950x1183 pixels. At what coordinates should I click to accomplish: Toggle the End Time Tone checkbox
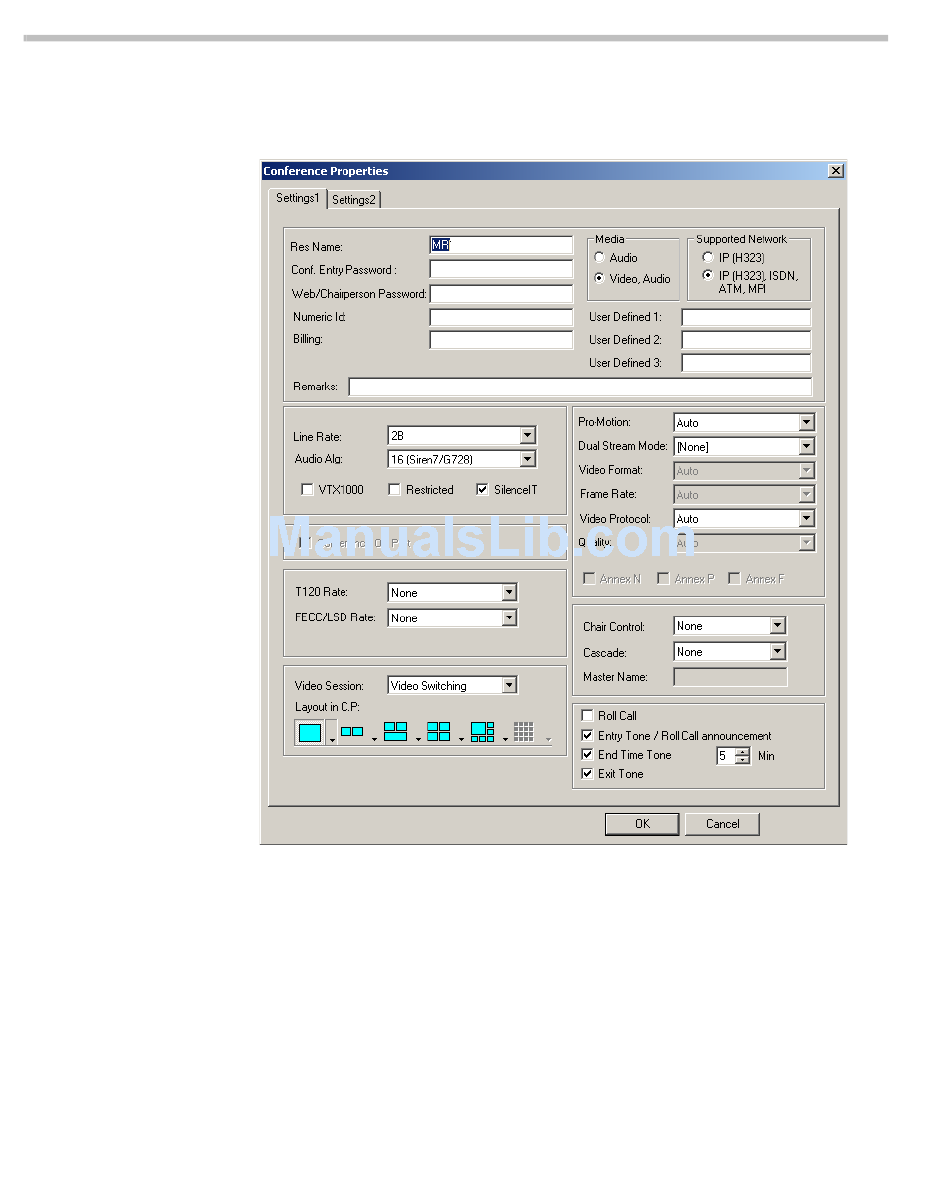coord(587,754)
